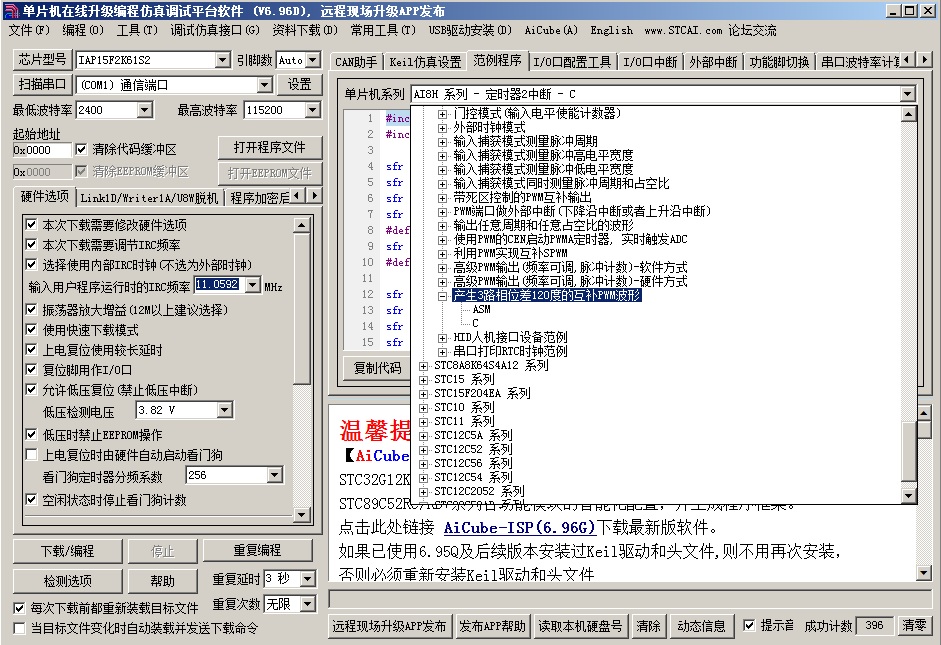Open the 低压检测电压 voltage dropdown

tap(224, 410)
